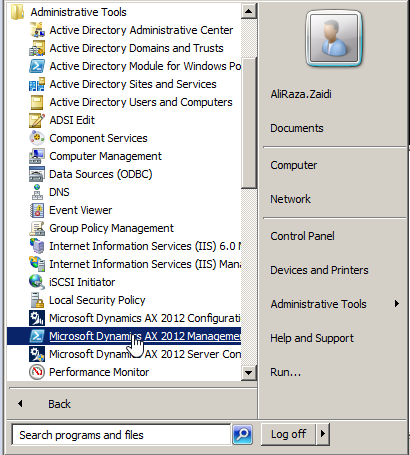Open Local Security Policy icon
This screenshot has height=455, width=410.
37,300
